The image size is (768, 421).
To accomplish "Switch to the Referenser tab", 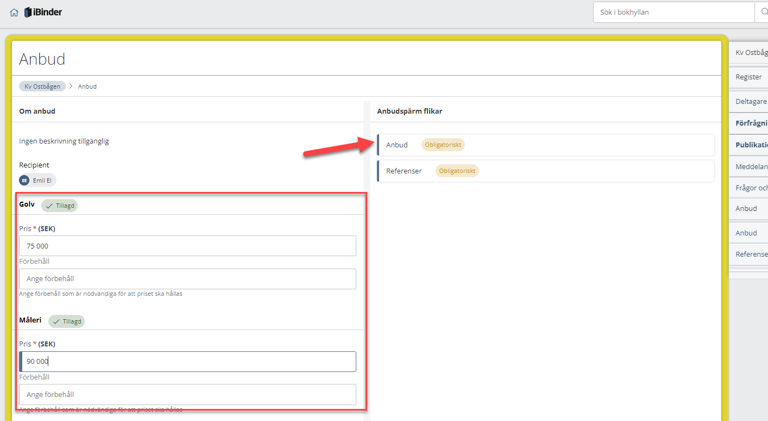I will (x=404, y=171).
